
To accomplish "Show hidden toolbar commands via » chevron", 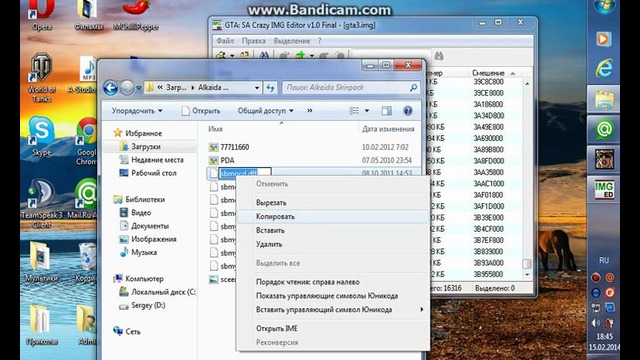I will click(x=310, y=111).
